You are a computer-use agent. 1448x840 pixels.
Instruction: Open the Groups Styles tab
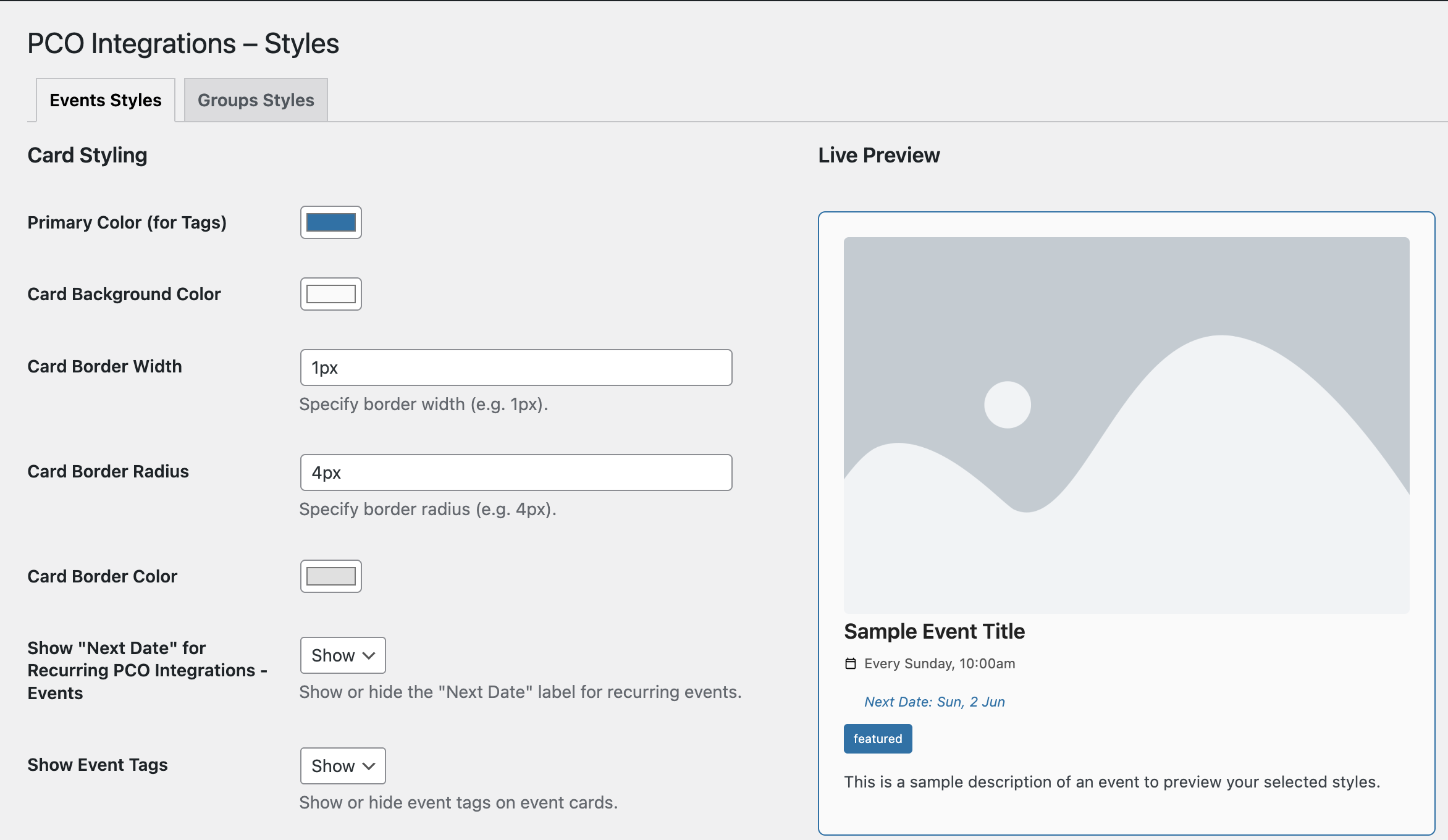[256, 100]
